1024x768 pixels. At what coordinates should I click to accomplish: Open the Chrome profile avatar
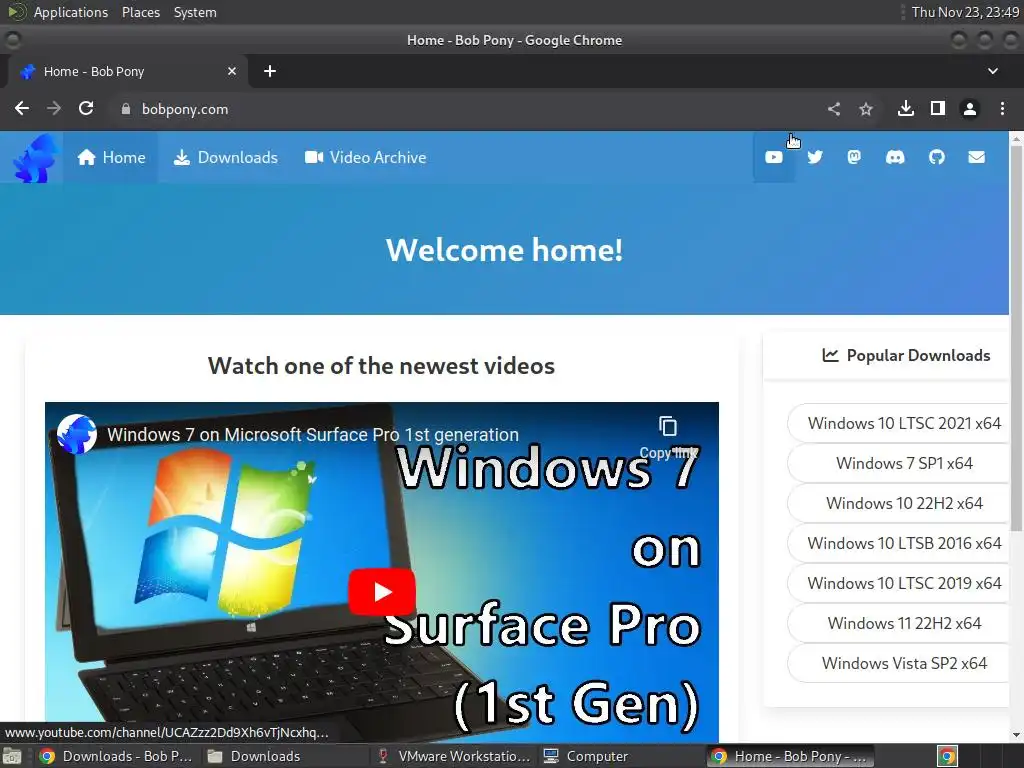tap(970, 109)
